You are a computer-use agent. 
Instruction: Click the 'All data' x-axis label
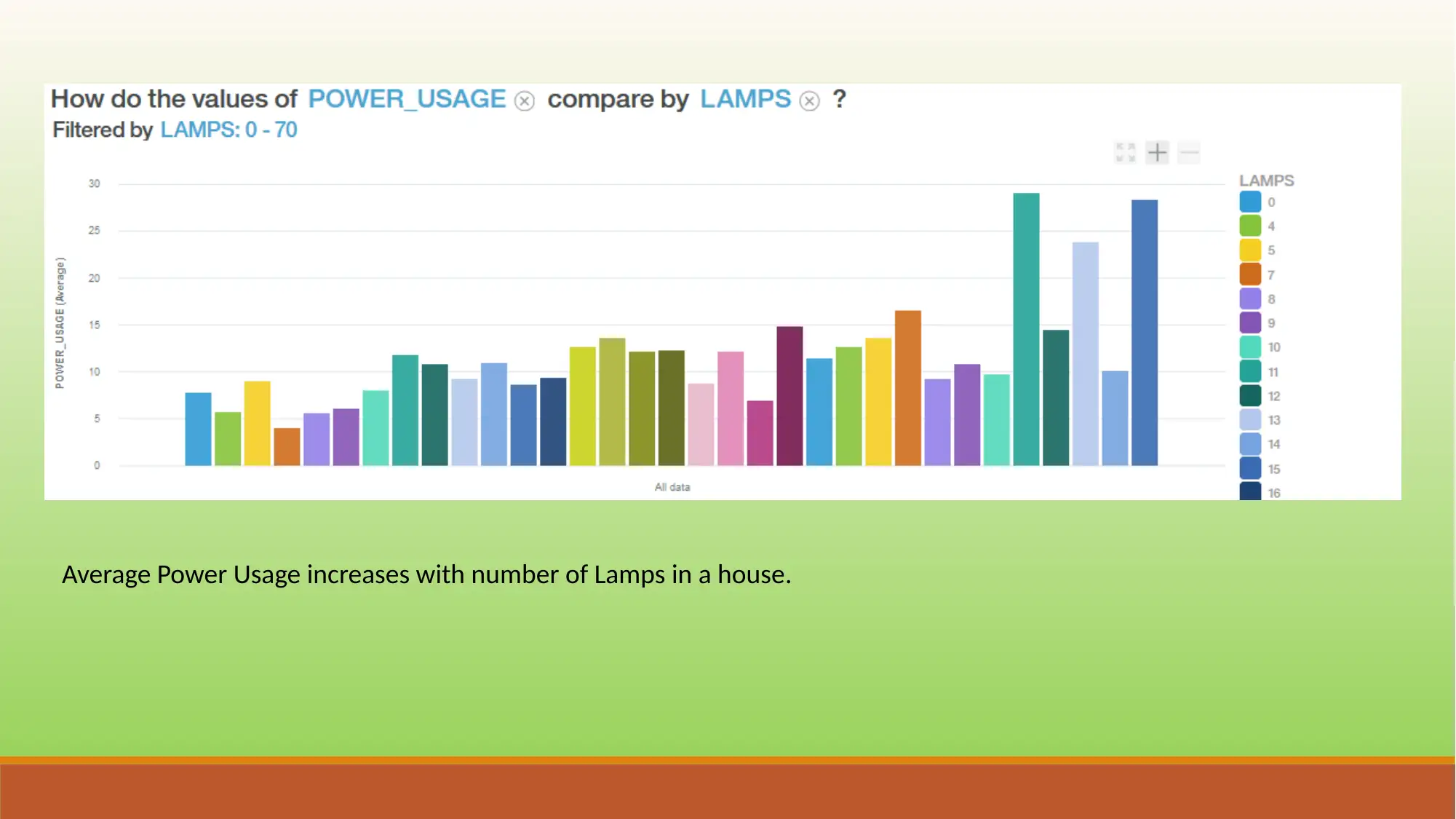672,487
